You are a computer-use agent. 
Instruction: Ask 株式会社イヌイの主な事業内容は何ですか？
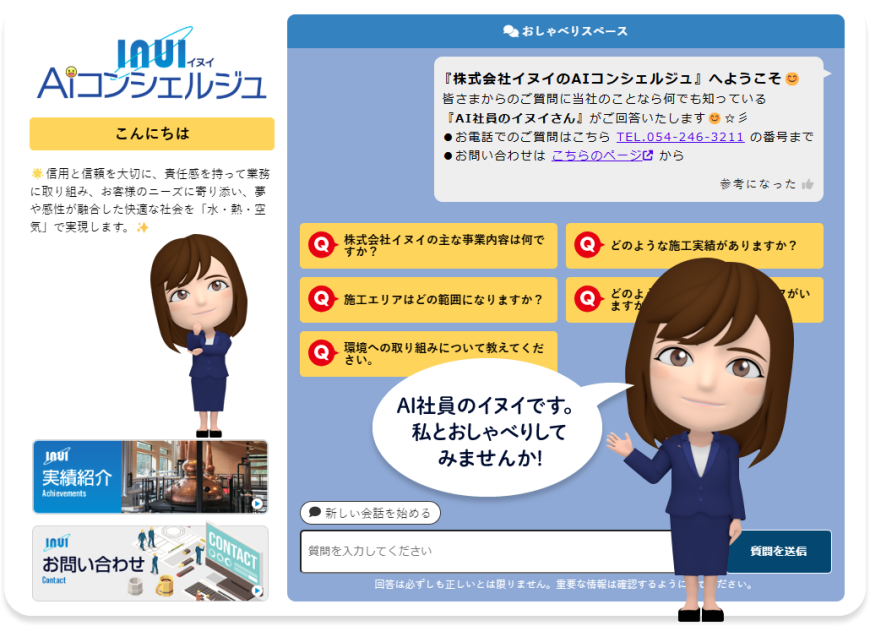[x=428, y=246]
